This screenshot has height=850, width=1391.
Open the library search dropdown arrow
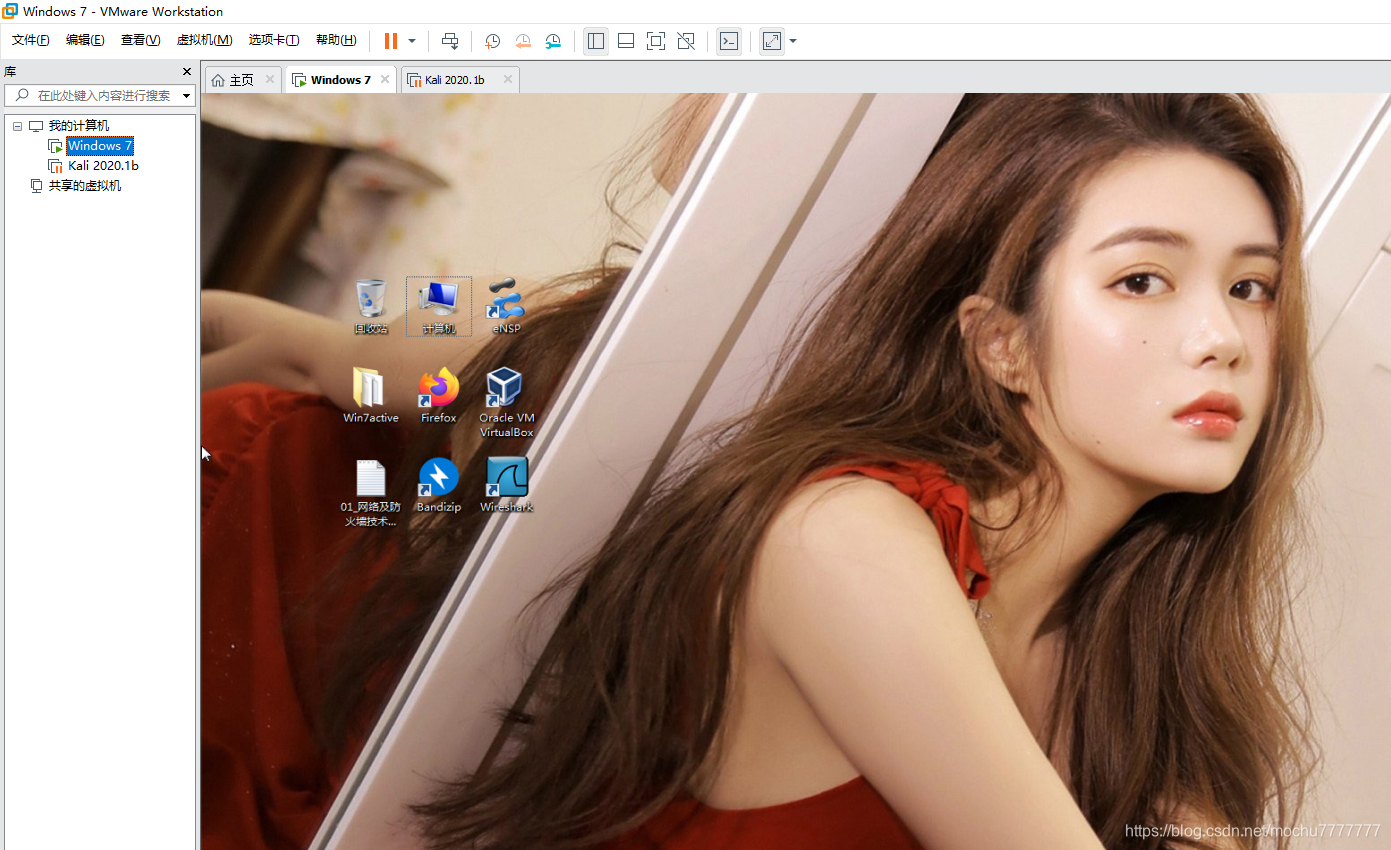(187, 96)
